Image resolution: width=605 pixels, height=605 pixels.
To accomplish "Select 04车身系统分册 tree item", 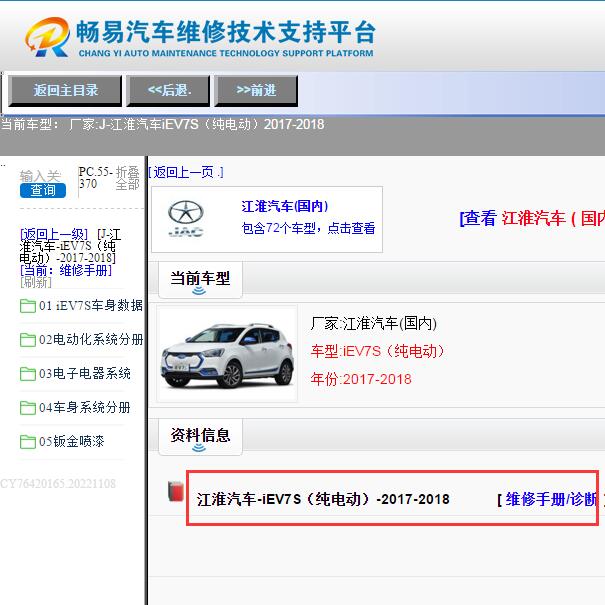I will [84, 407].
